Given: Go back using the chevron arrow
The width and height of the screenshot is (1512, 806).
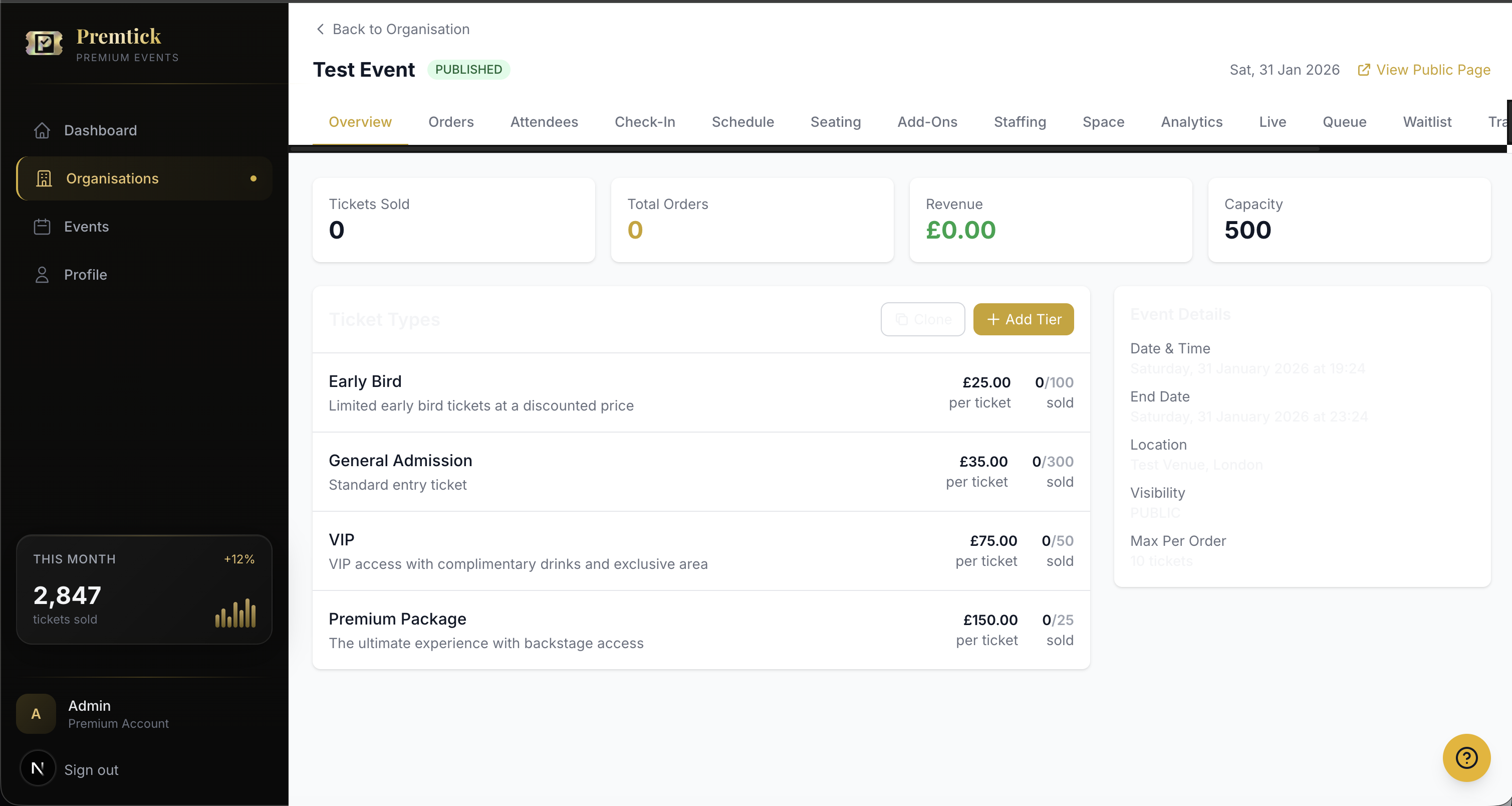Looking at the screenshot, I should click(321, 30).
